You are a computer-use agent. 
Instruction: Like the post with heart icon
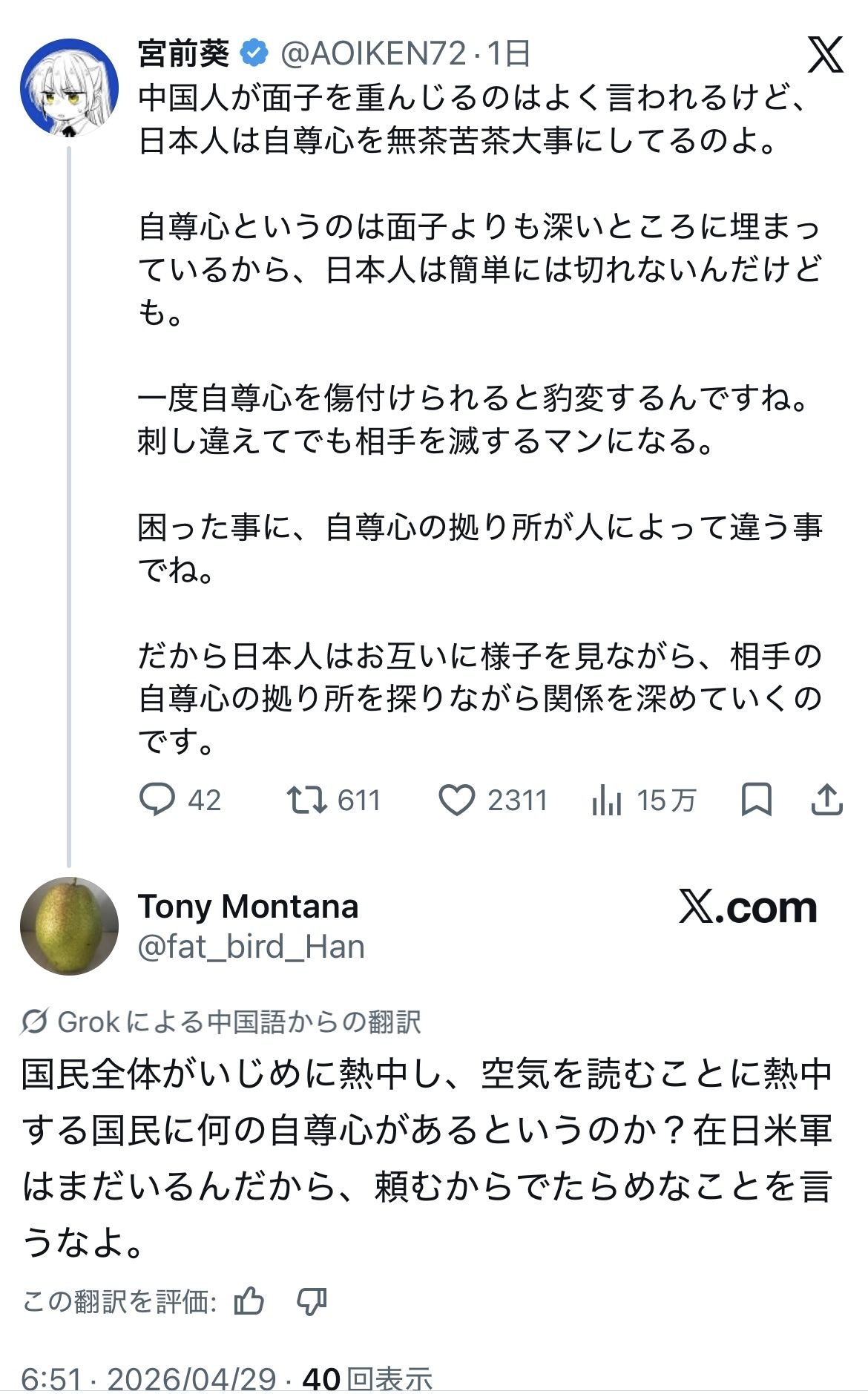coord(456,800)
